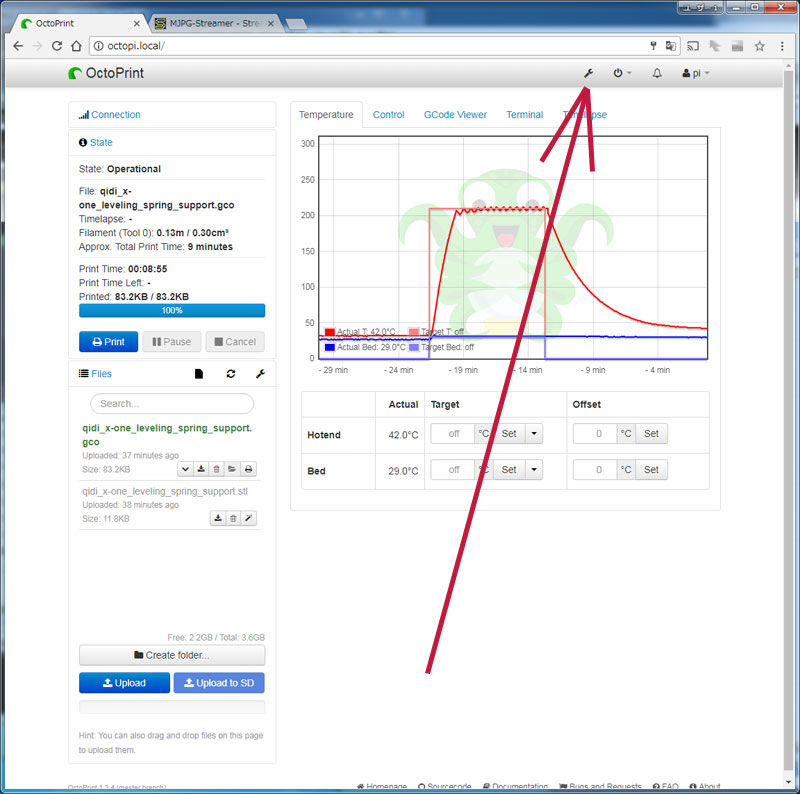
Task: Click the Hotend target temperature input
Action: click(x=453, y=434)
